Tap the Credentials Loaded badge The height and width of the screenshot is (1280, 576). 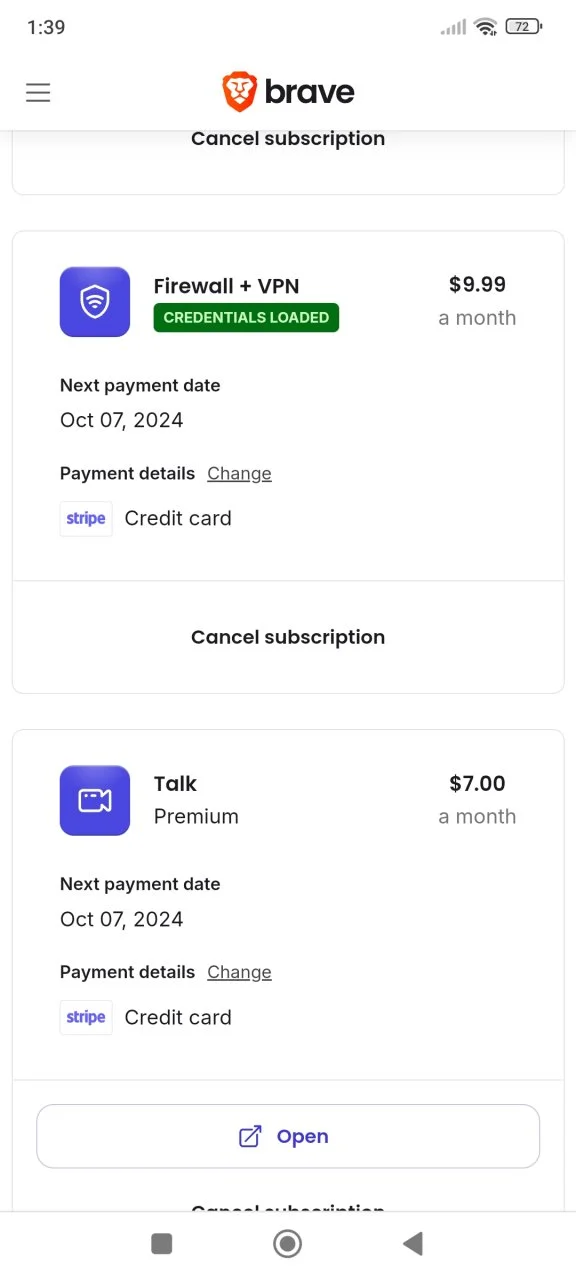pos(246,317)
